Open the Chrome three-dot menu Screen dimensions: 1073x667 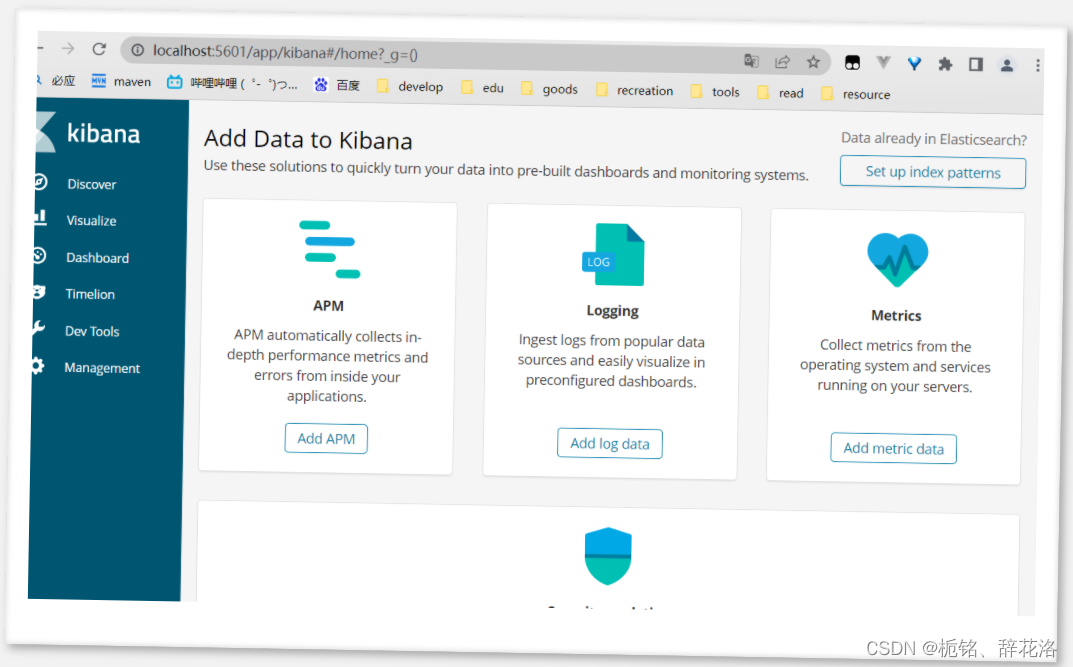(1037, 65)
